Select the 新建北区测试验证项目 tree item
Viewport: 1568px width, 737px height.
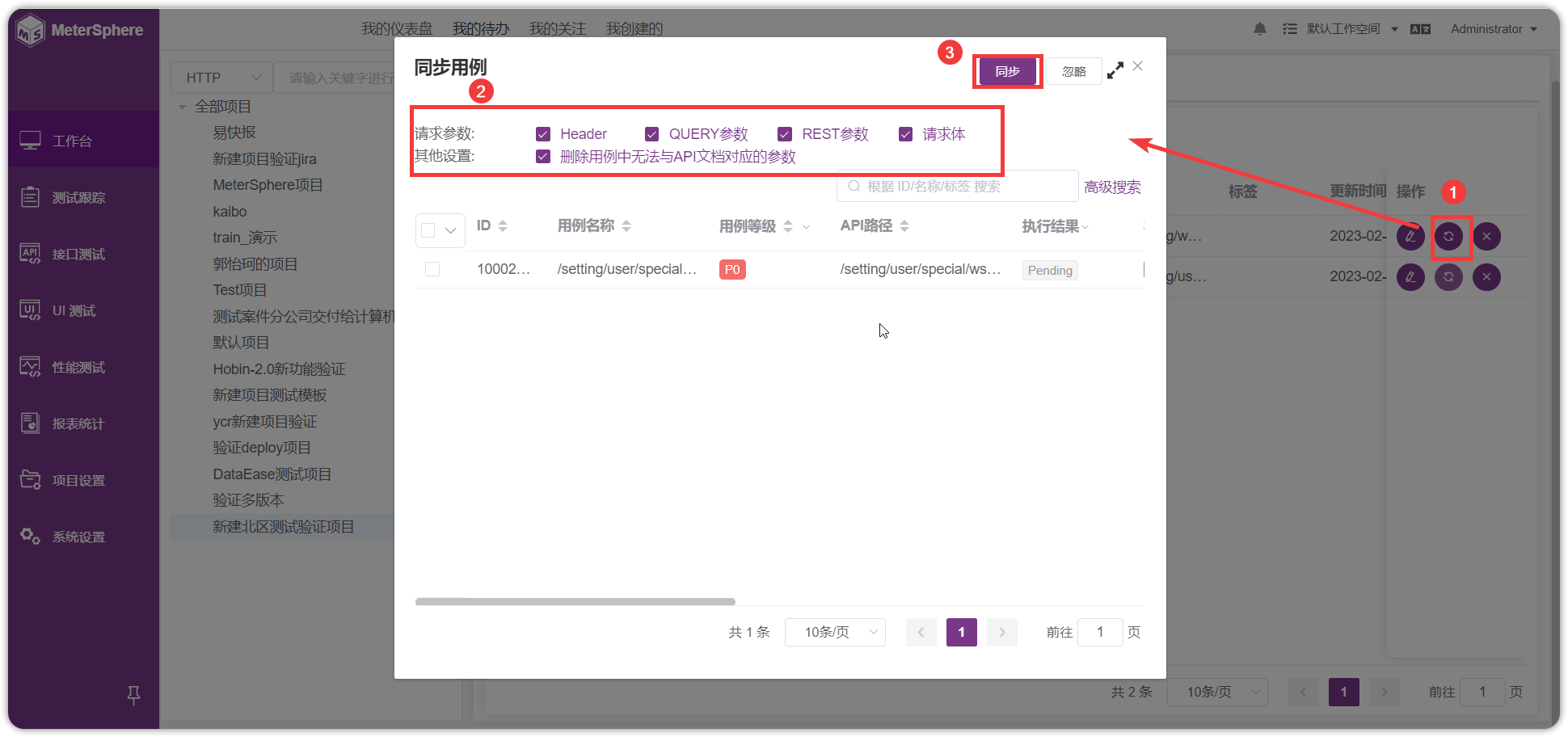click(283, 527)
